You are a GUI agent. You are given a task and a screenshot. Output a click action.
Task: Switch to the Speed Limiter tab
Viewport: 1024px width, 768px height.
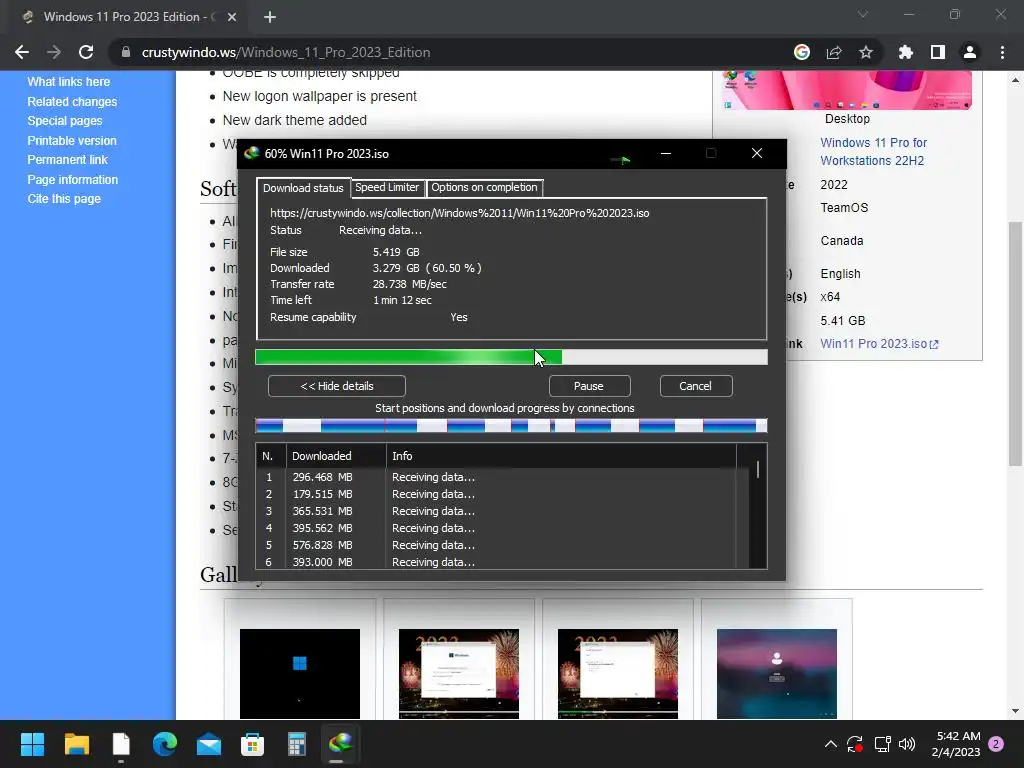click(x=387, y=187)
